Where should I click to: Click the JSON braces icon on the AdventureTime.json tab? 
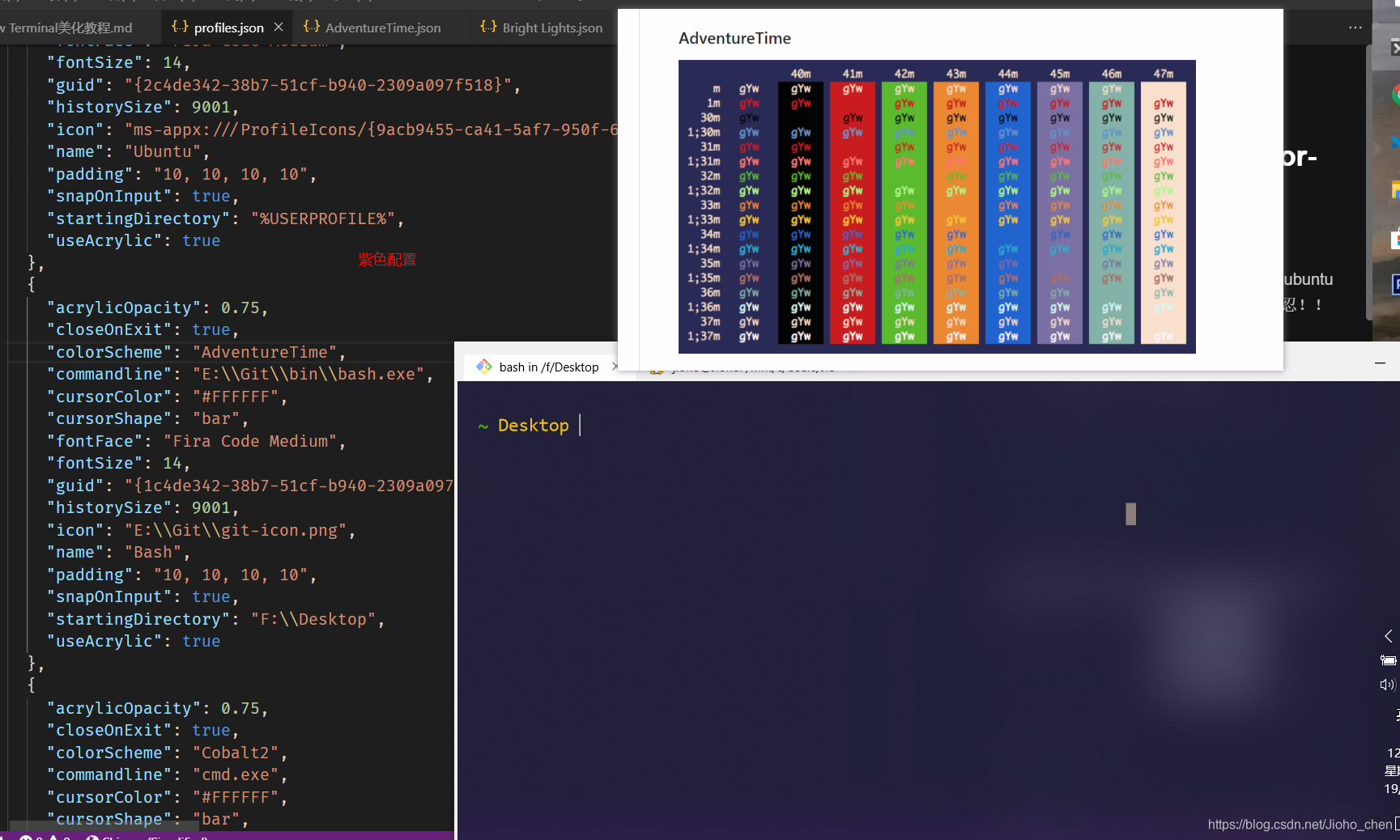click(312, 27)
